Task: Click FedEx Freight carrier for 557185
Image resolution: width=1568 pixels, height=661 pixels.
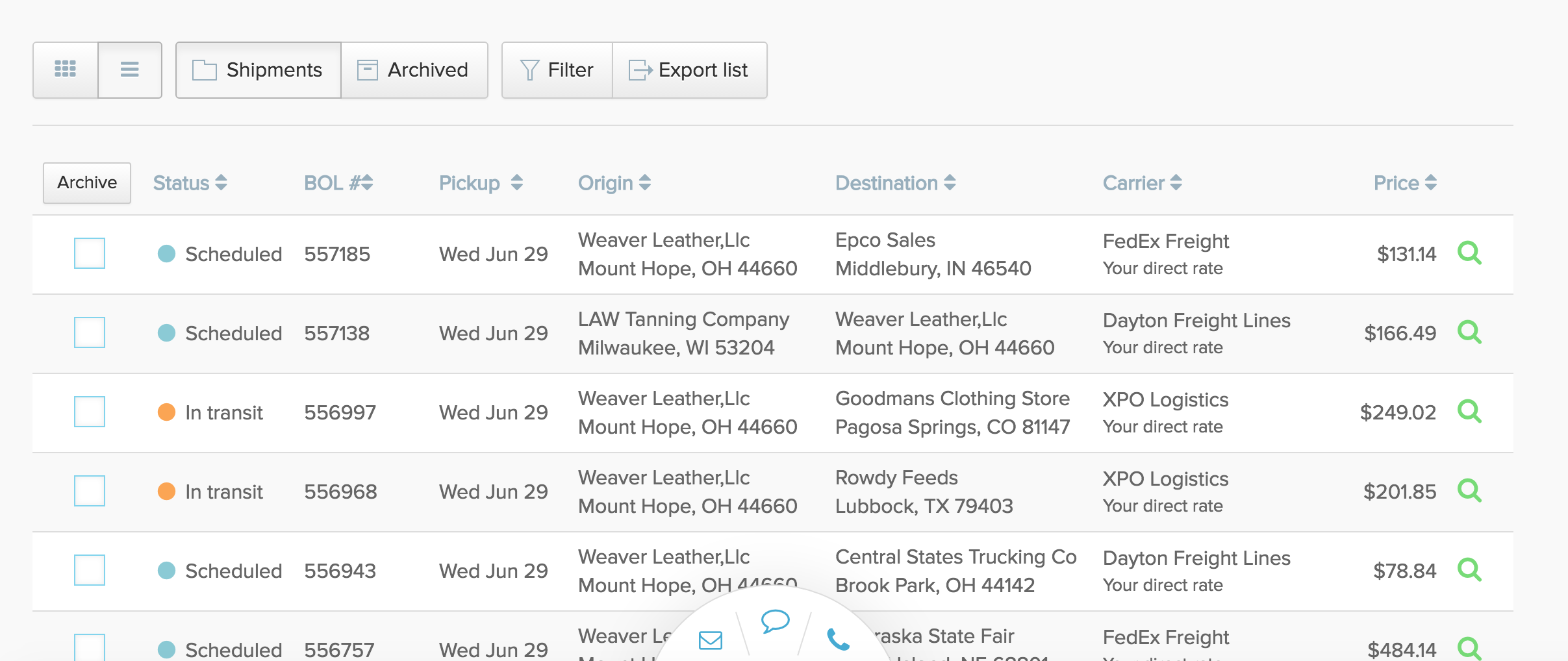Action: click(x=1166, y=242)
